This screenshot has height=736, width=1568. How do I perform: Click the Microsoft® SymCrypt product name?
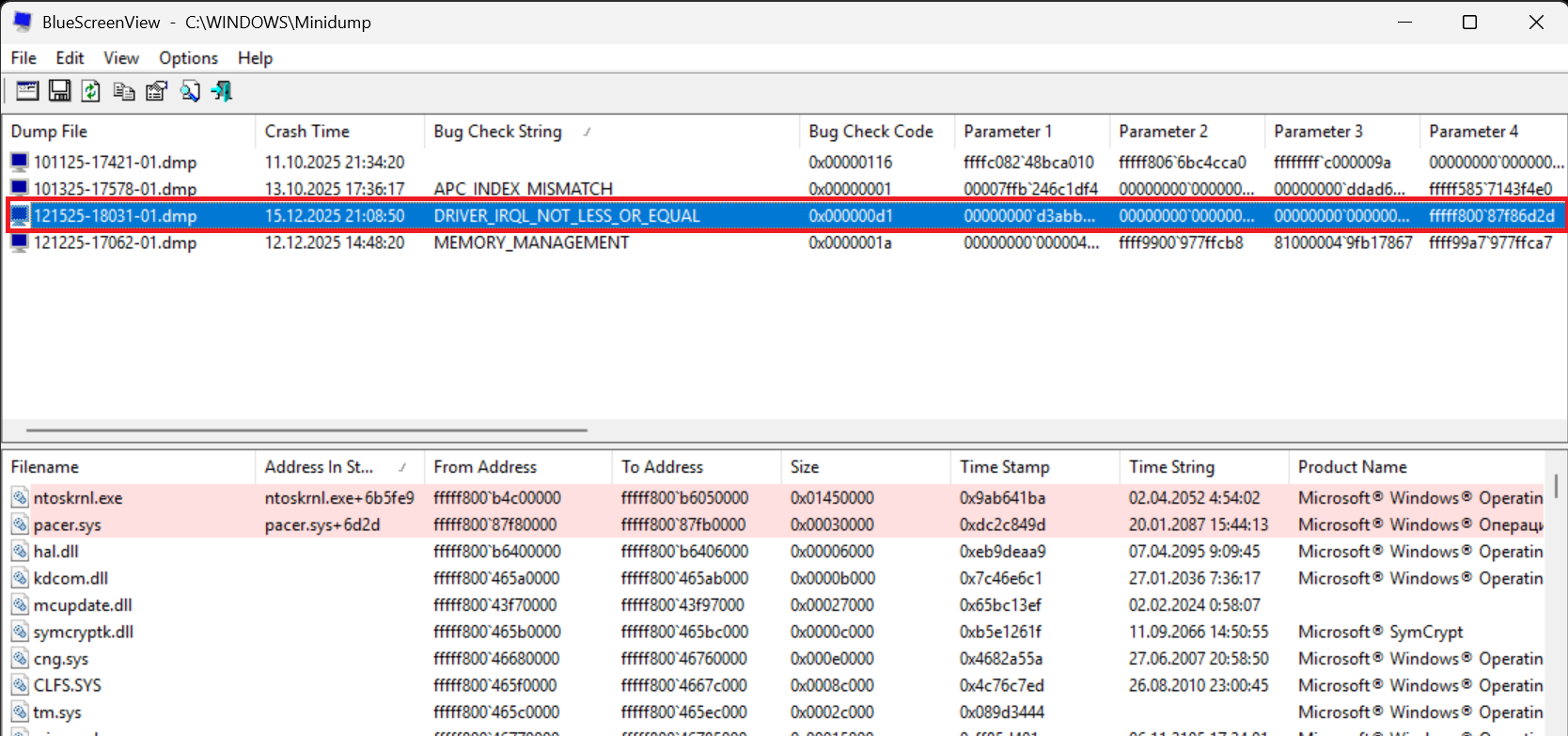[x=1381, y=632]
